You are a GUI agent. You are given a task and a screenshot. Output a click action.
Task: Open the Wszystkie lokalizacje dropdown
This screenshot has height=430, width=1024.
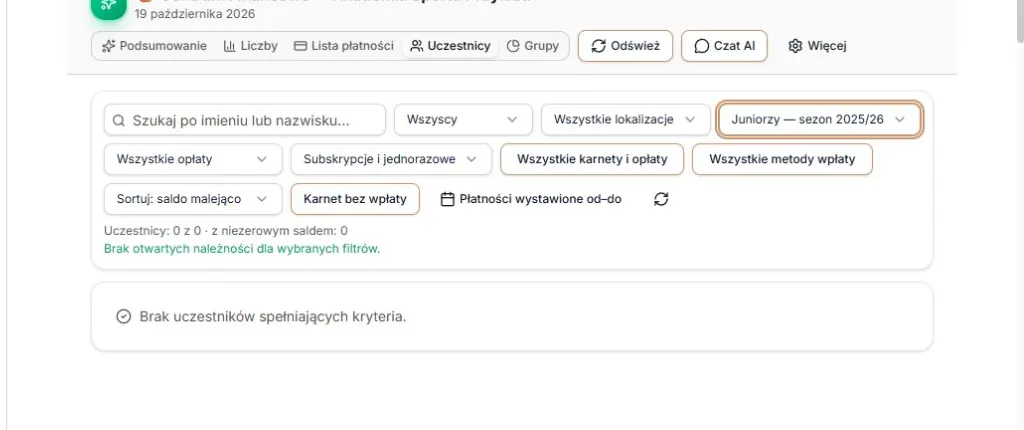pyautogui.click(x=625, y=120)
